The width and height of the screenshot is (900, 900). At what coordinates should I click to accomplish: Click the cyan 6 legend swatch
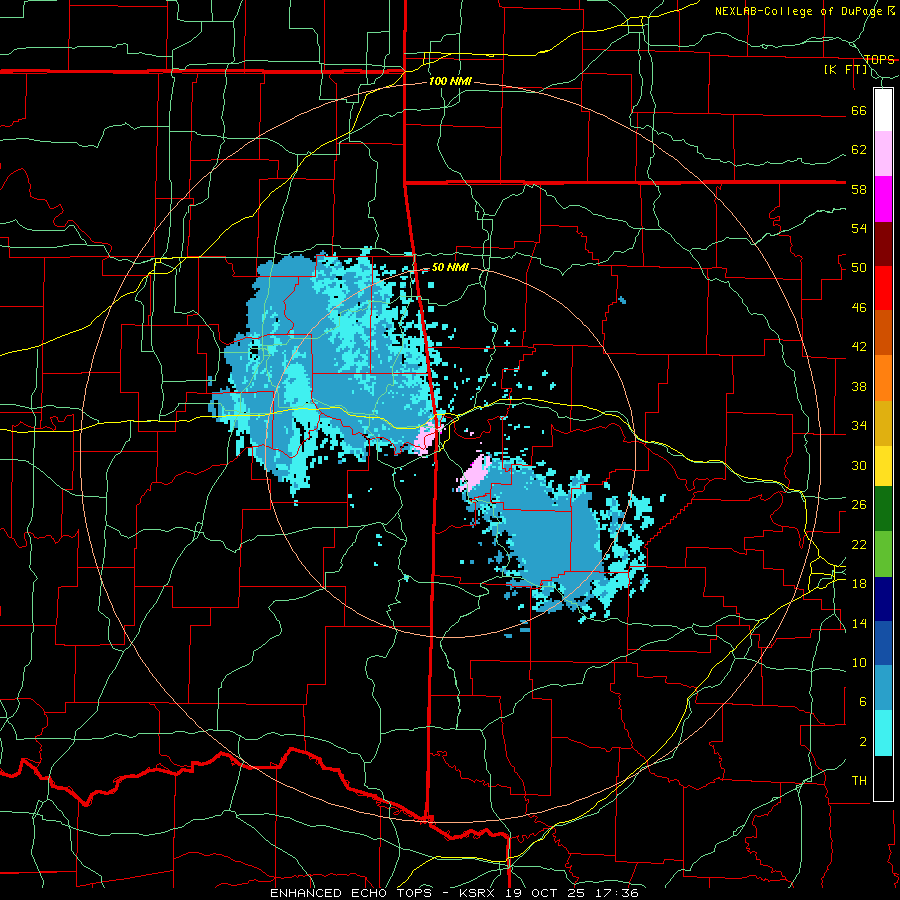[883, 733]
